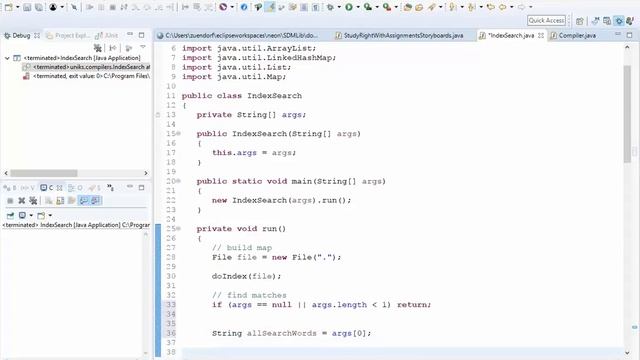The image size is (640, 360).
Task: Open the Forward navigation history dropdown
Action: coord(531,7)
